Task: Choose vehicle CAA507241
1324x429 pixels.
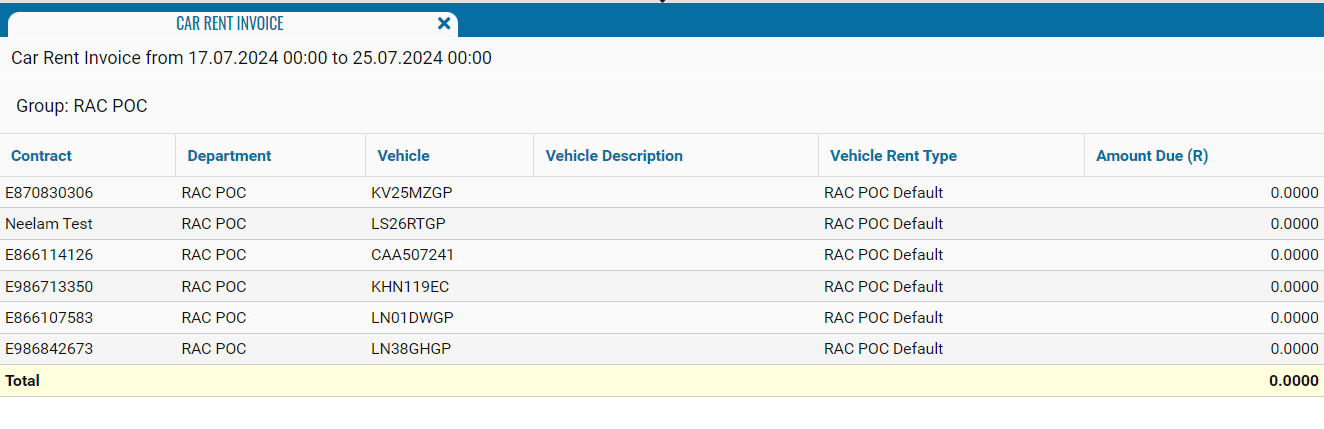Action: coord(412,255)
